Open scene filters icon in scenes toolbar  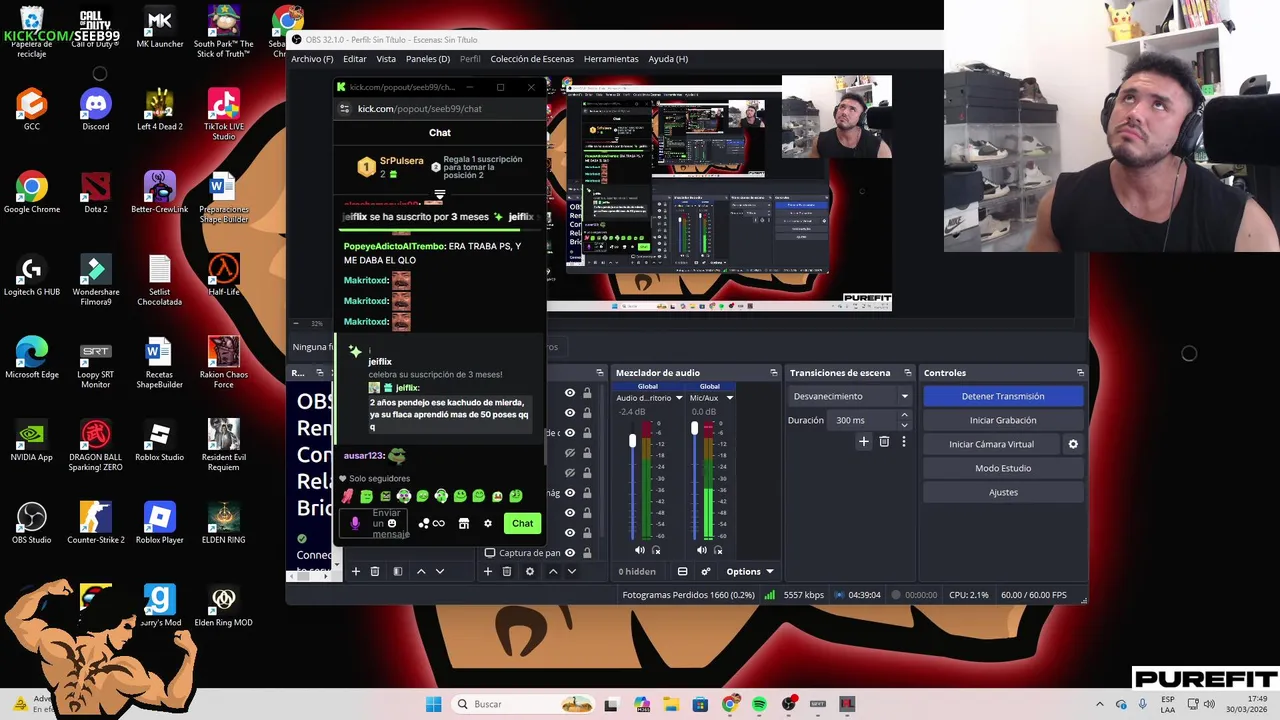[397, 571]
